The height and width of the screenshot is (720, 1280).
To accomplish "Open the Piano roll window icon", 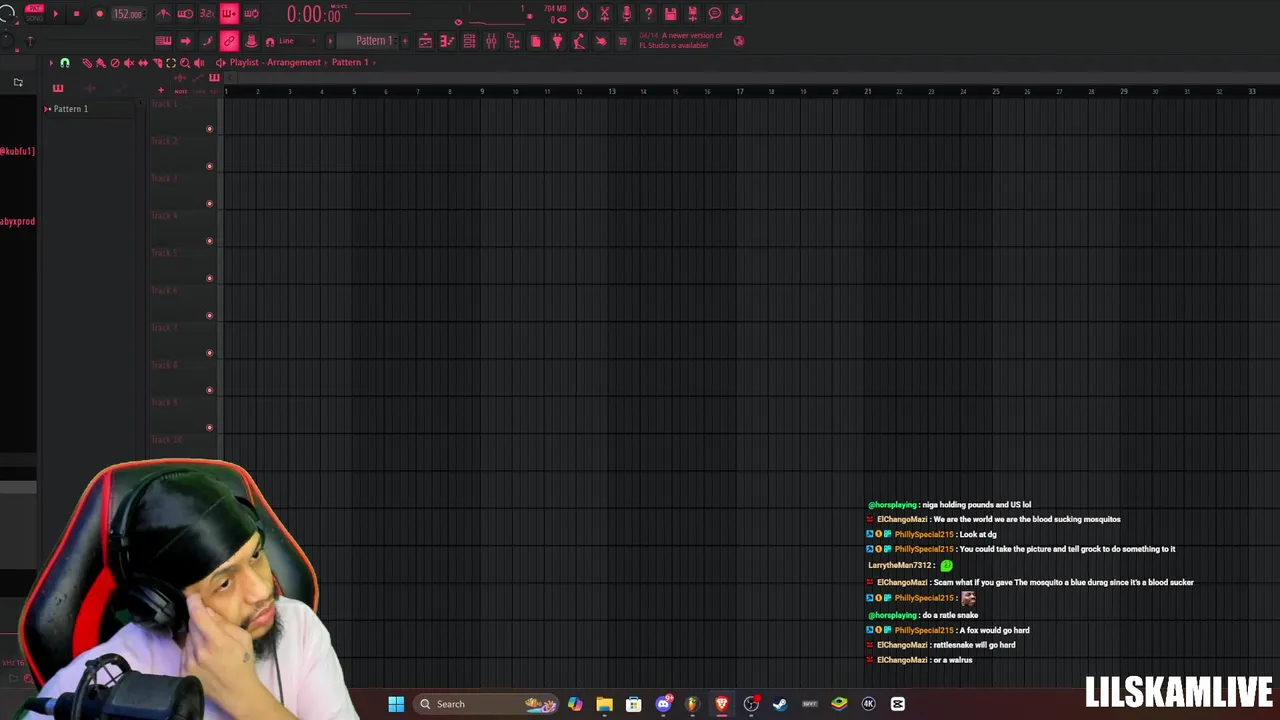I will pyautogui.click(x=447, y=41).
